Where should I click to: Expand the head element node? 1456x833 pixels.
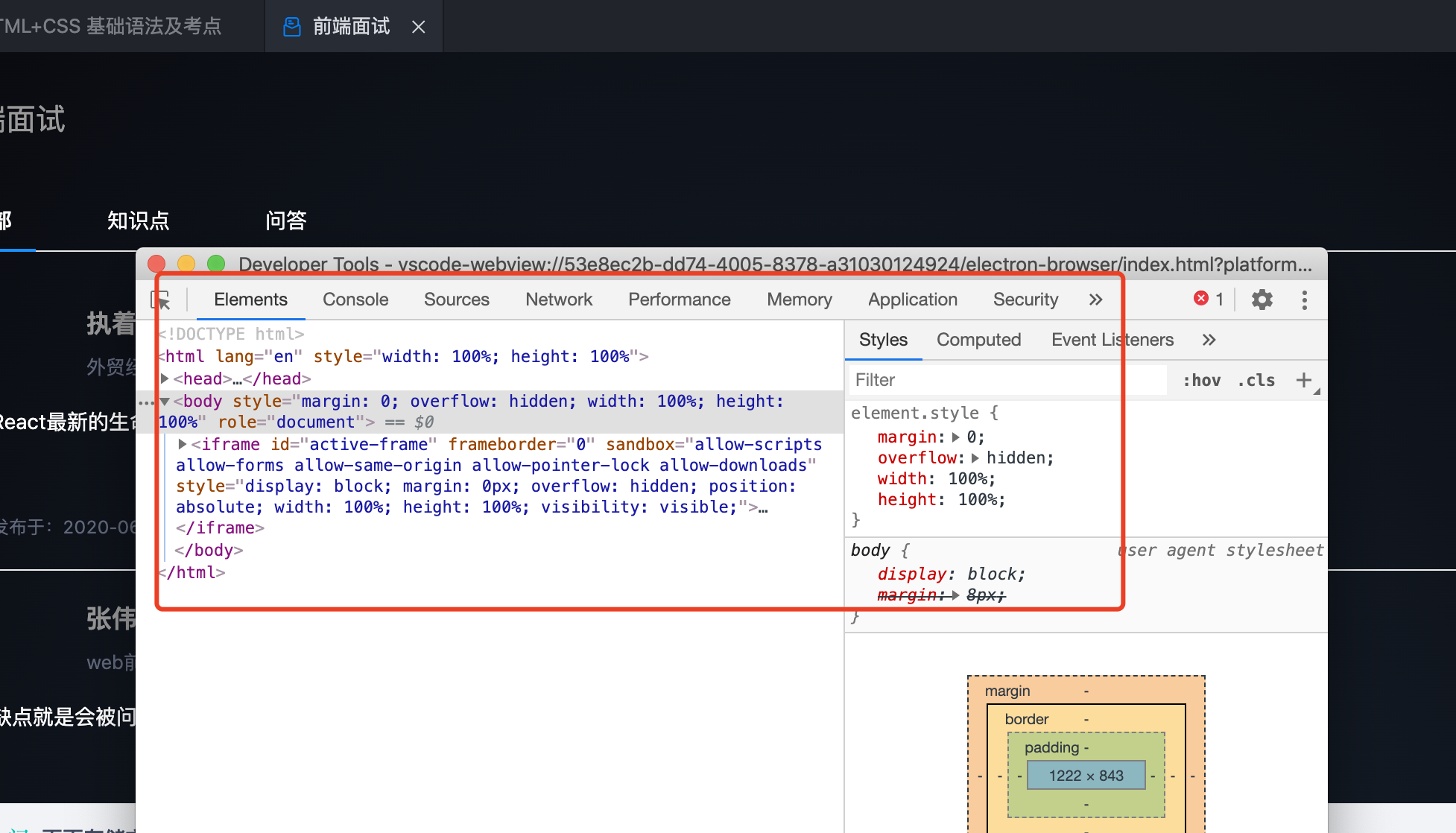[x=165, y=379]
